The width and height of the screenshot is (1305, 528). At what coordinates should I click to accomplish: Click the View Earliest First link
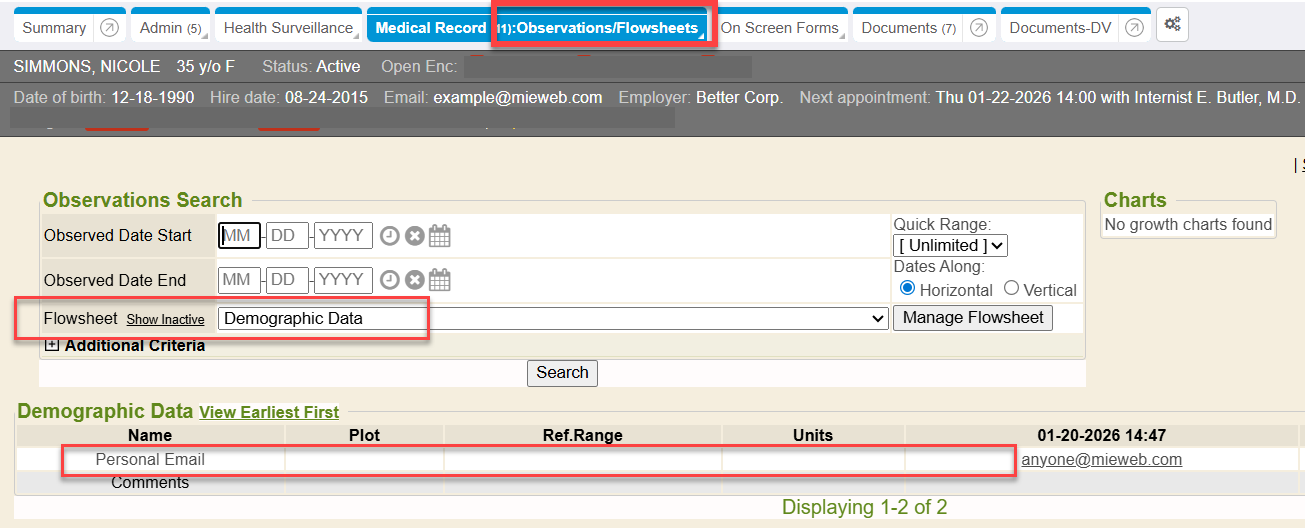pyautogui.click(x=269, y=412)
